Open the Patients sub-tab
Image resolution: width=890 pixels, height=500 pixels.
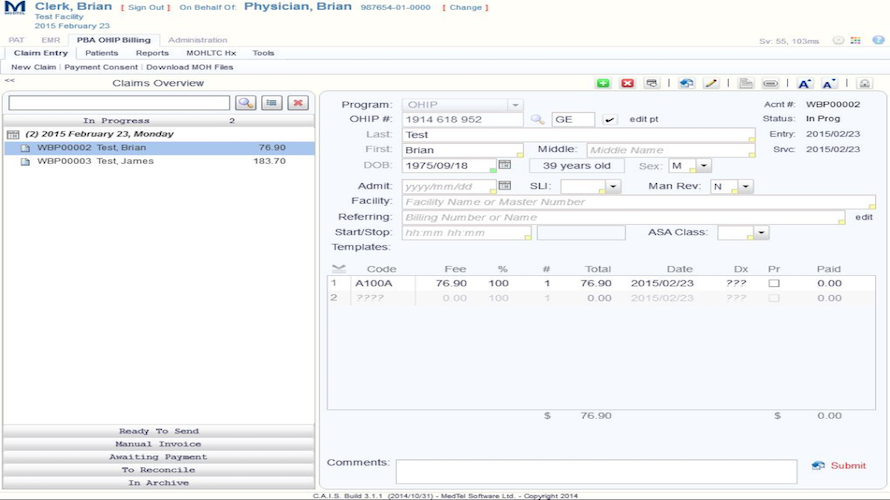coord(102,53)
